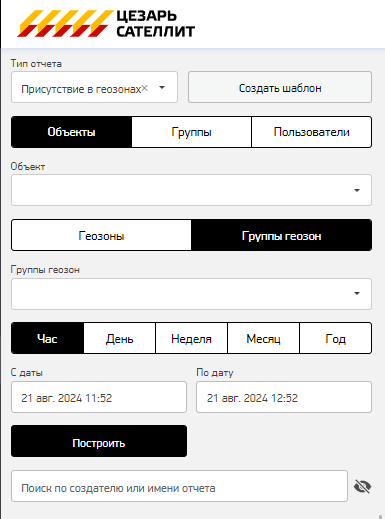385x519 pixels.
Task: Choose the Месяц period
Action: pos(263,339)
